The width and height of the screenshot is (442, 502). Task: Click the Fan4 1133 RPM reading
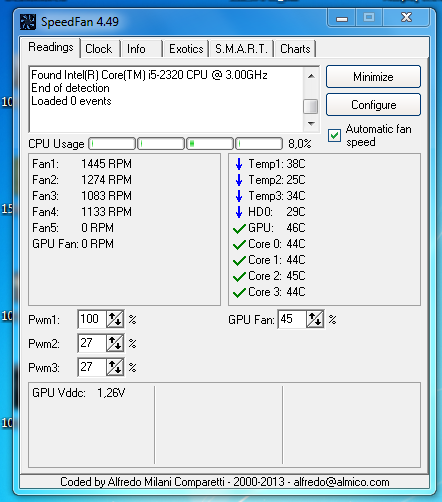pos(82,212)
